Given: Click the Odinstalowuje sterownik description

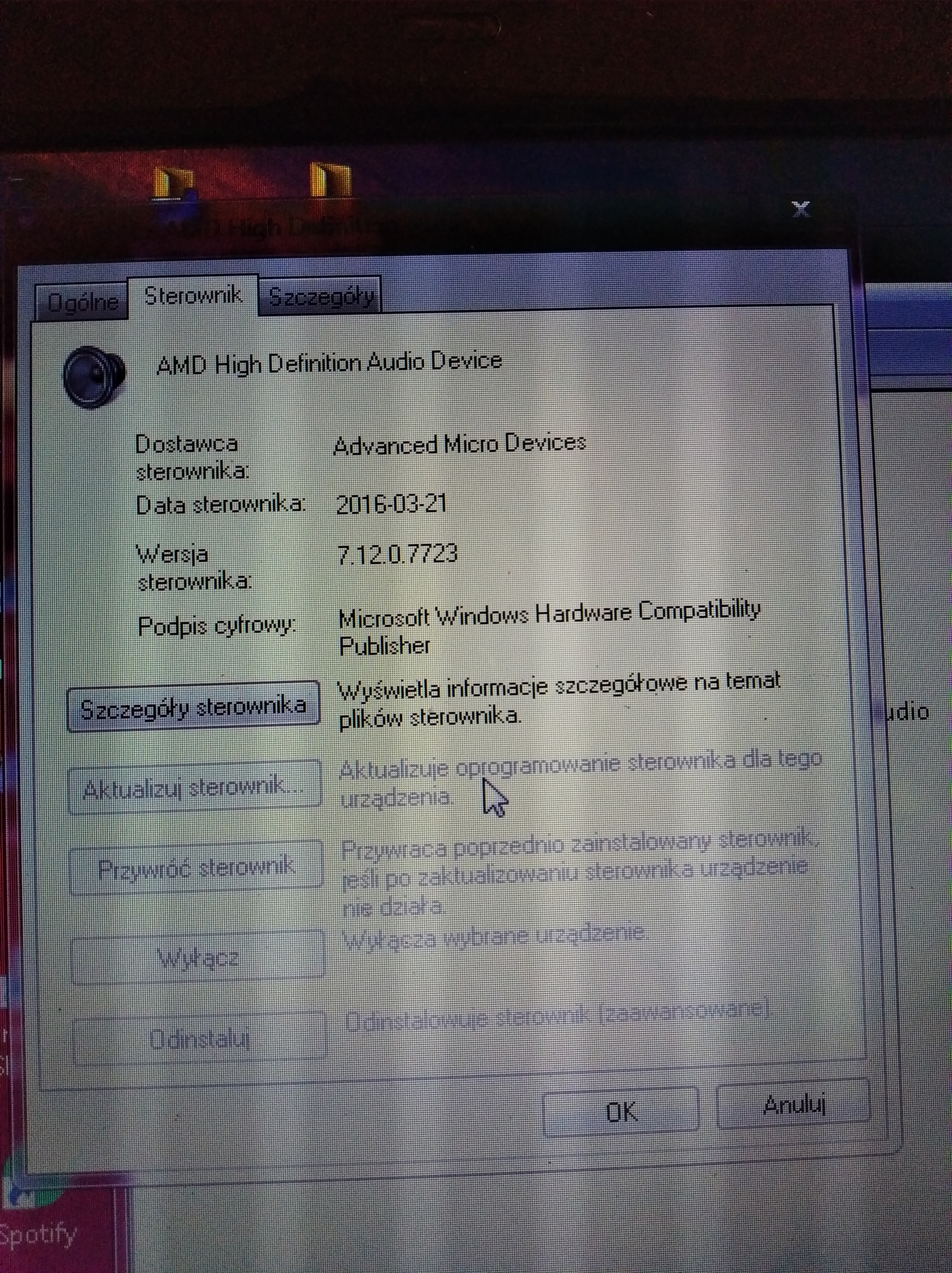Looking at the screenshot, I should 557,1016.
